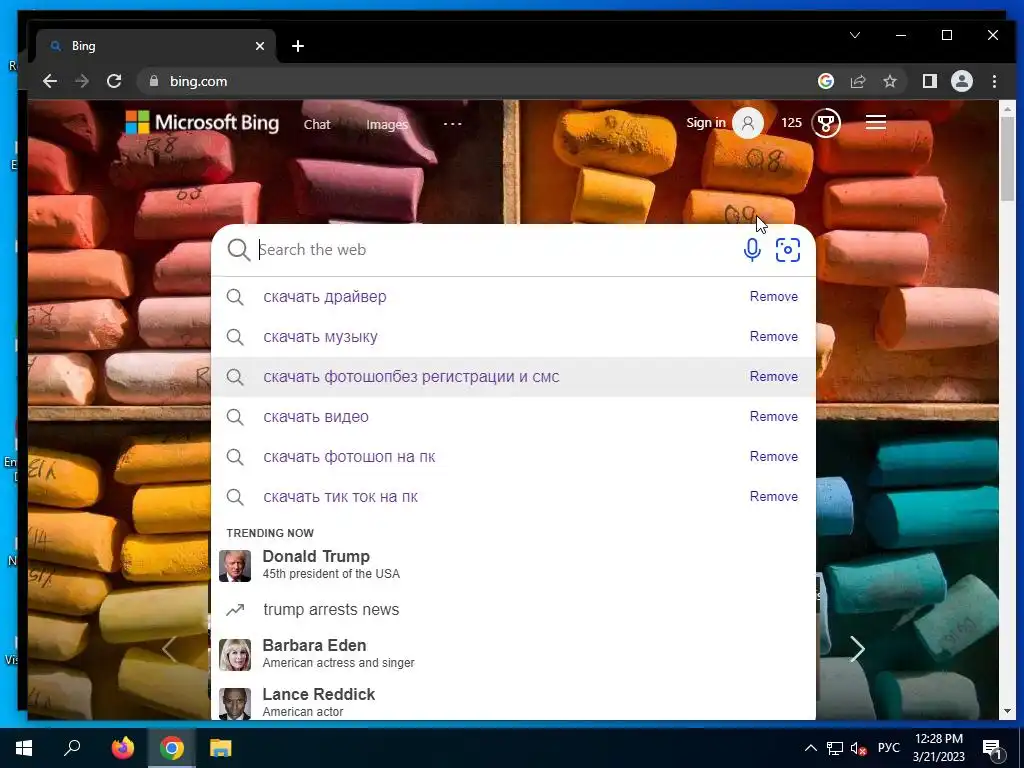
Task: Open Microsoft Rewards trophy icon
Action: click(x=825, y=123)
